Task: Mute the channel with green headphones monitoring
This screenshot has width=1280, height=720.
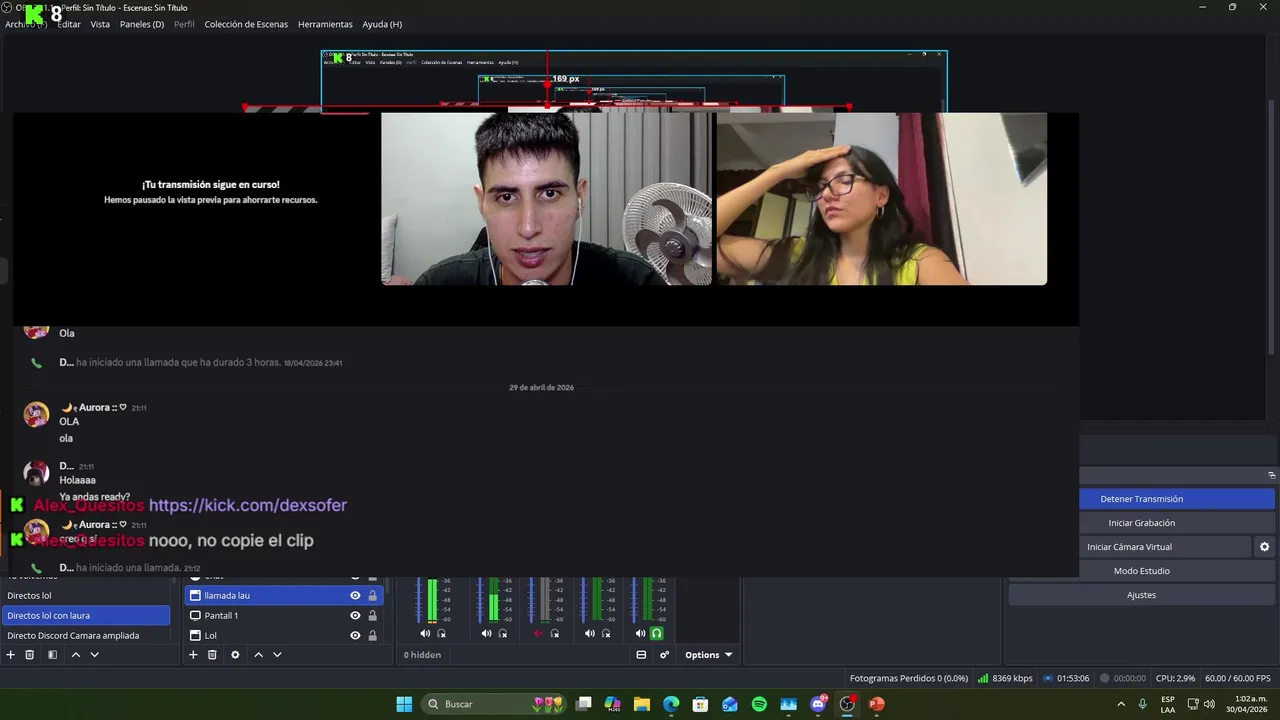Action: point(641,633)
